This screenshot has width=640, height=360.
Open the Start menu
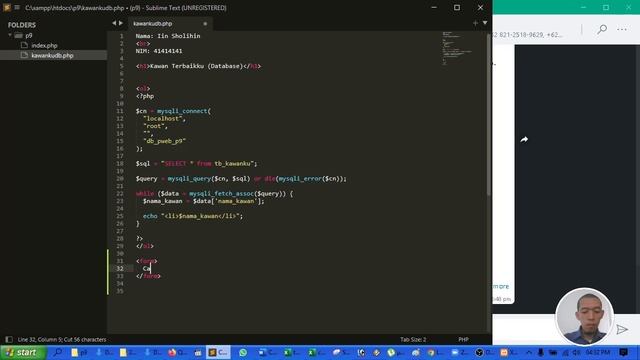coord(22,352)
